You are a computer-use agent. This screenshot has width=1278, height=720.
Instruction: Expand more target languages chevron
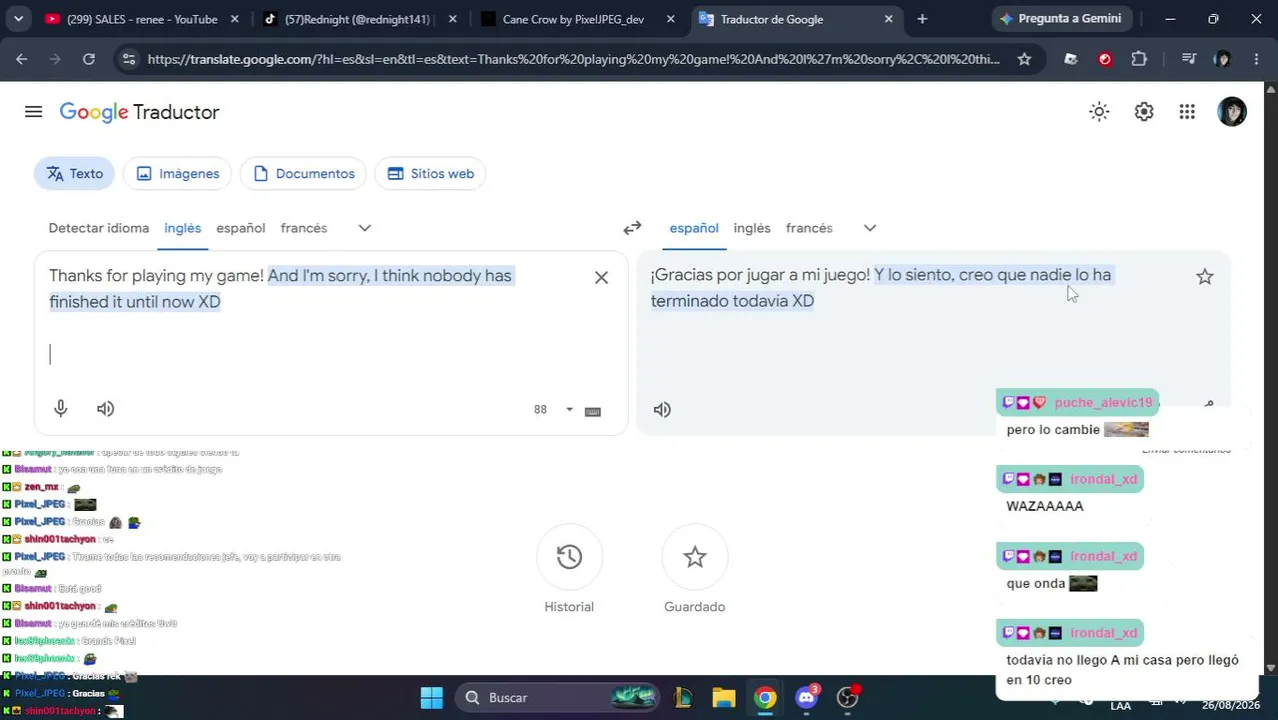click(870, 228)
